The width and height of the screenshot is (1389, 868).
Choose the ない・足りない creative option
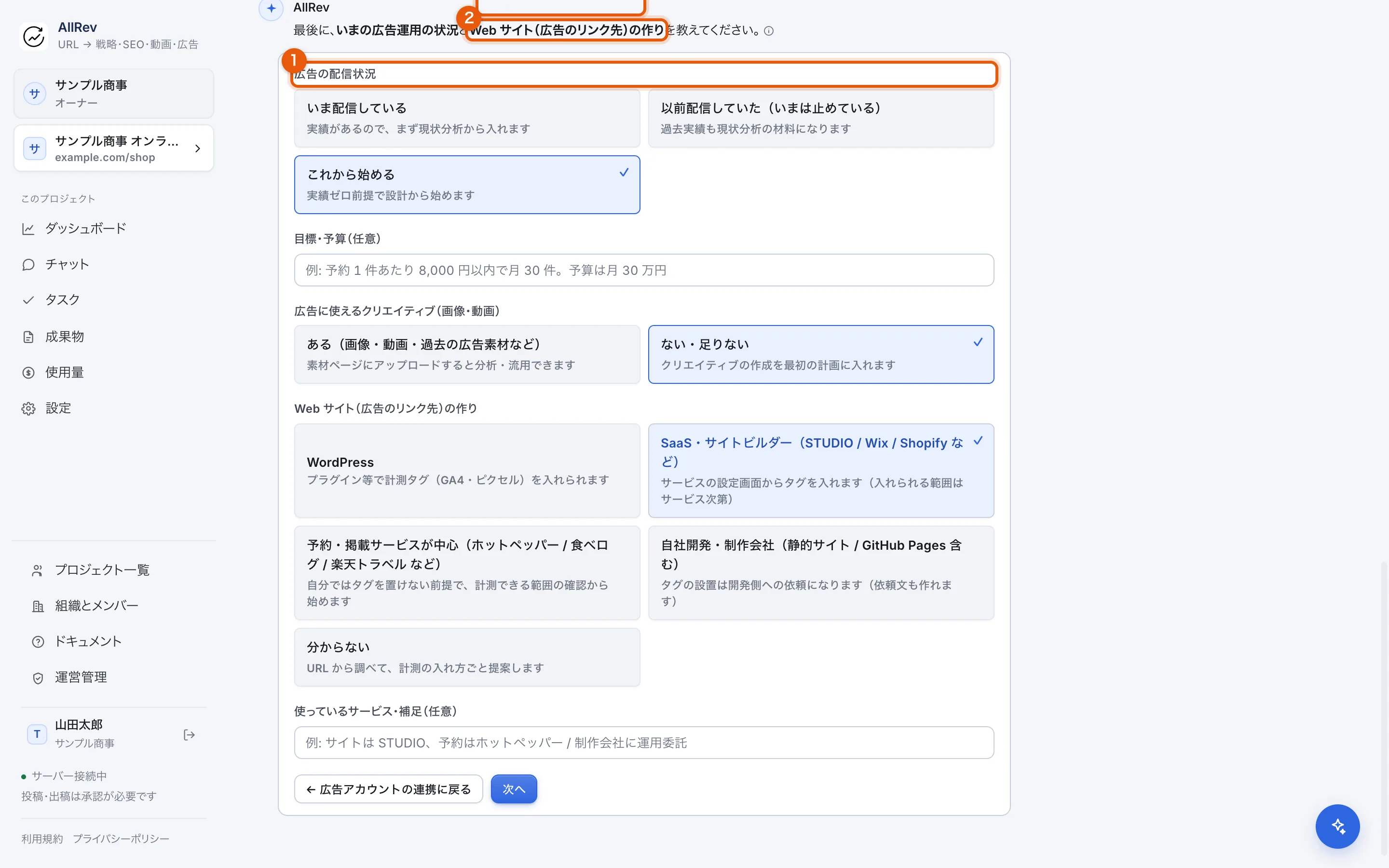821,354
